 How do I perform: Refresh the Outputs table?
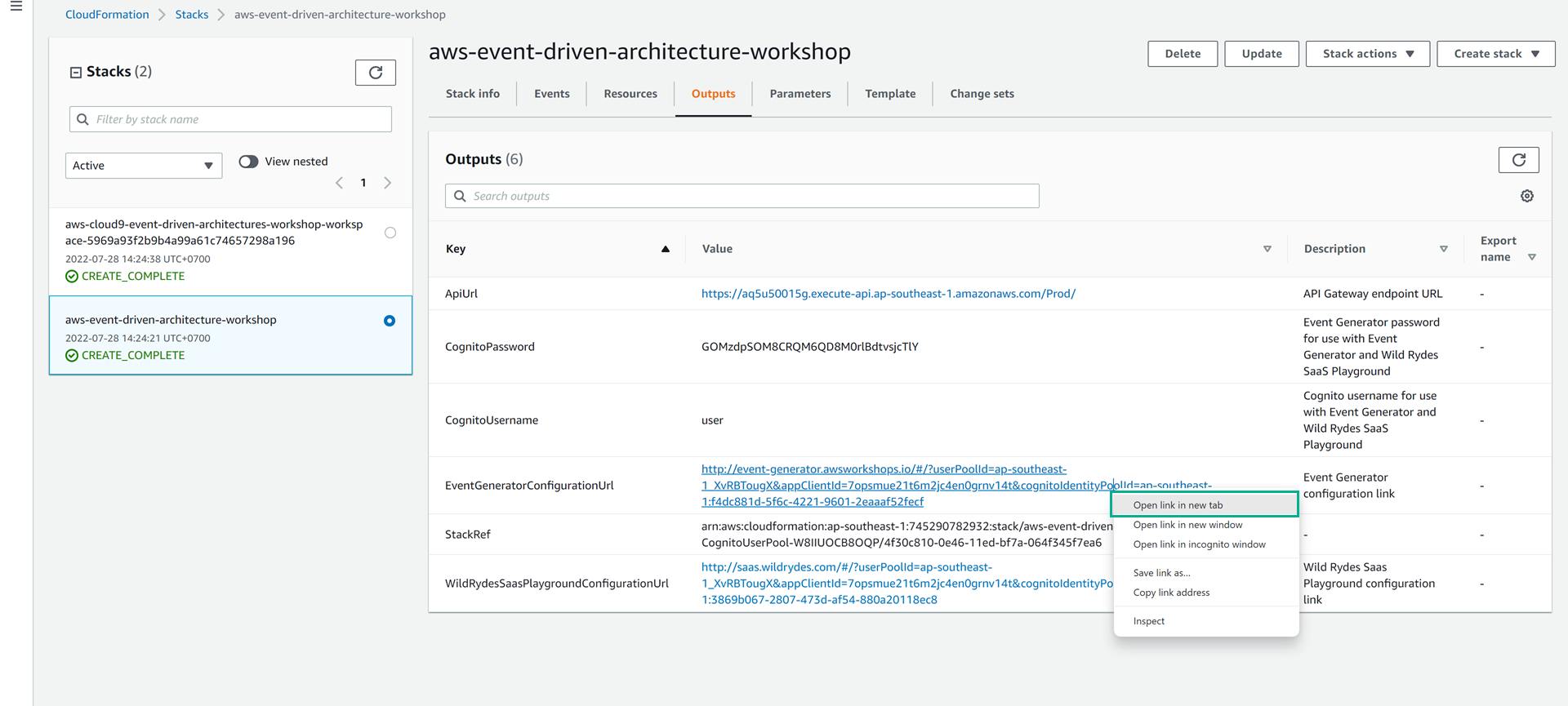coord(1519,160)
